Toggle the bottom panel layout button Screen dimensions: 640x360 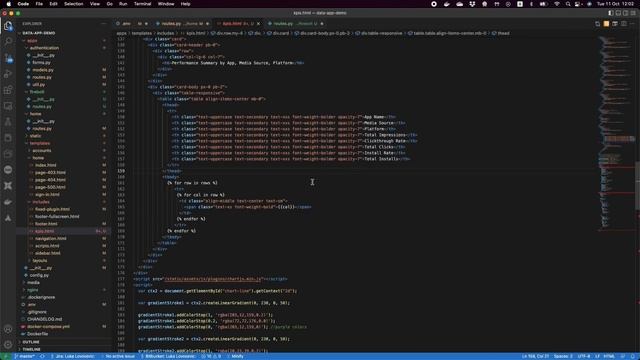[x=618, y=13]
